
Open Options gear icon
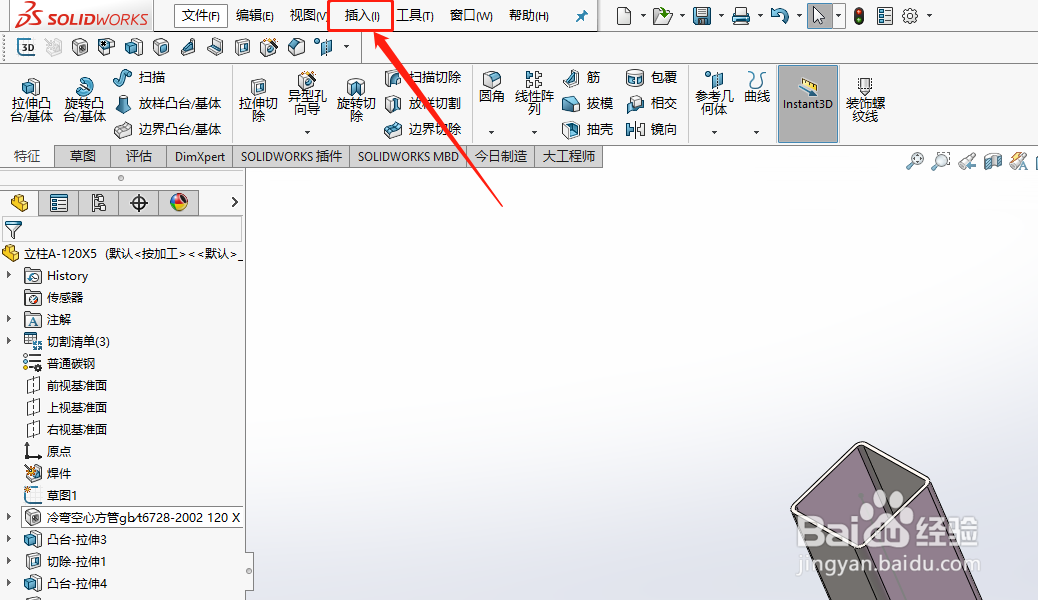910,16
